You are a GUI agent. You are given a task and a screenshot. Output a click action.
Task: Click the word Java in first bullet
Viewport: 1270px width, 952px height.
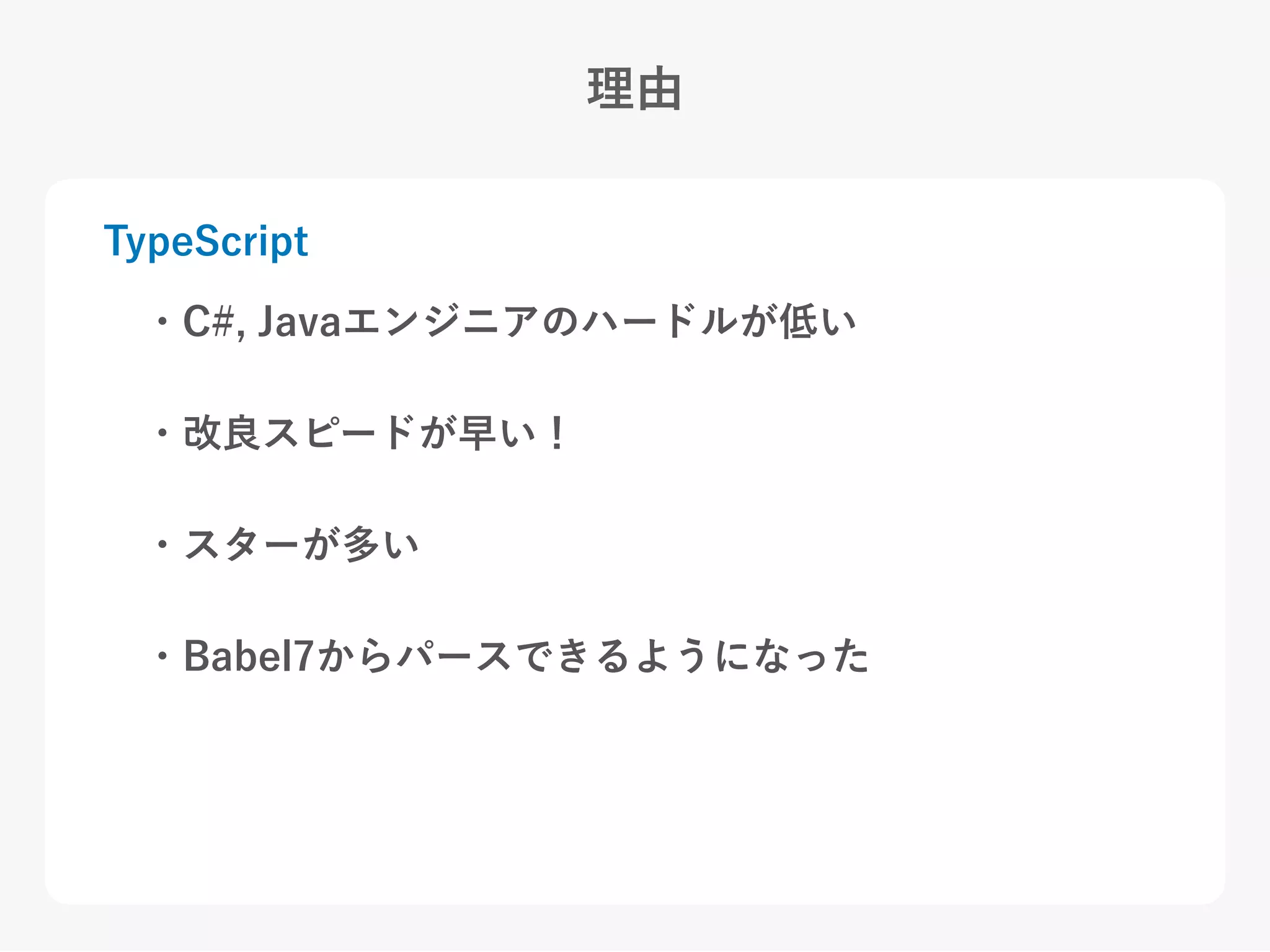click(x=299, y=322)
